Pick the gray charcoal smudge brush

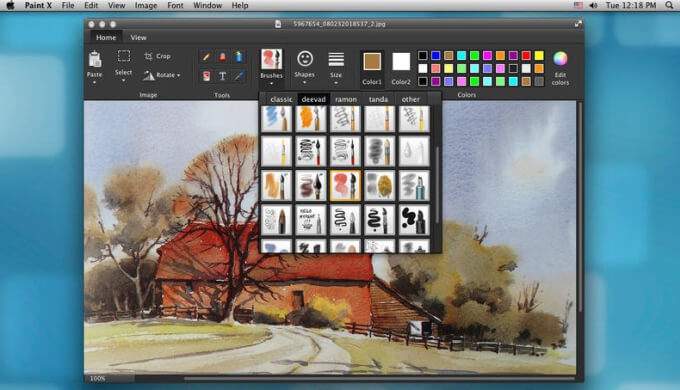[x=379, y=151]
